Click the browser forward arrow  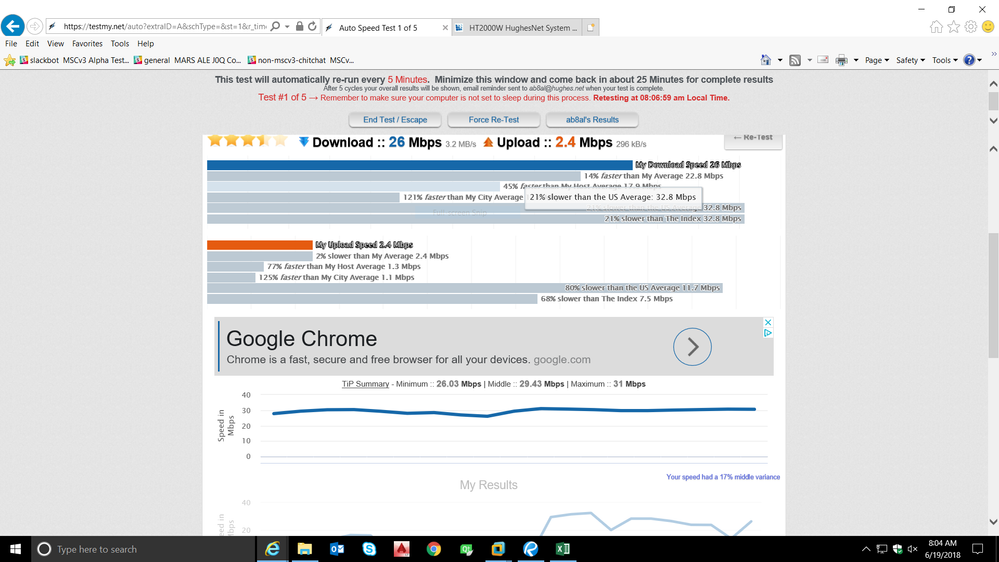tap(34, 27)
